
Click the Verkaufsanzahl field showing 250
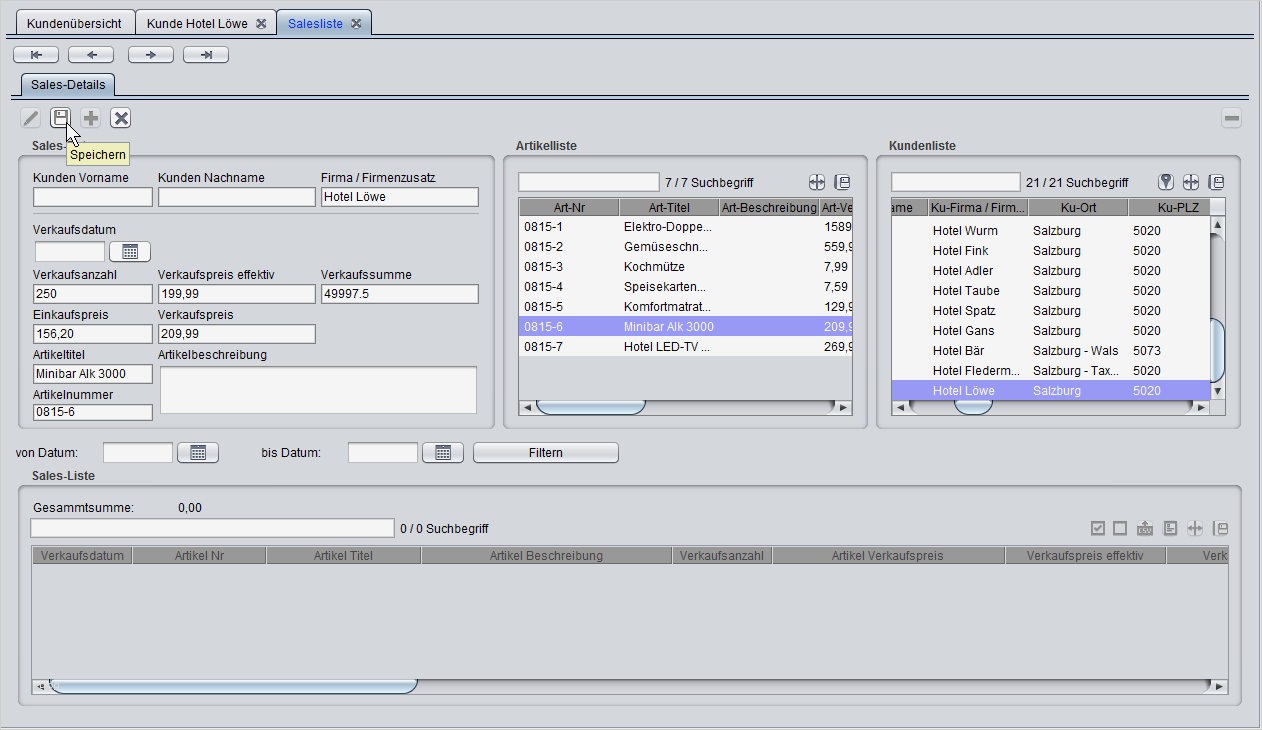93,294
